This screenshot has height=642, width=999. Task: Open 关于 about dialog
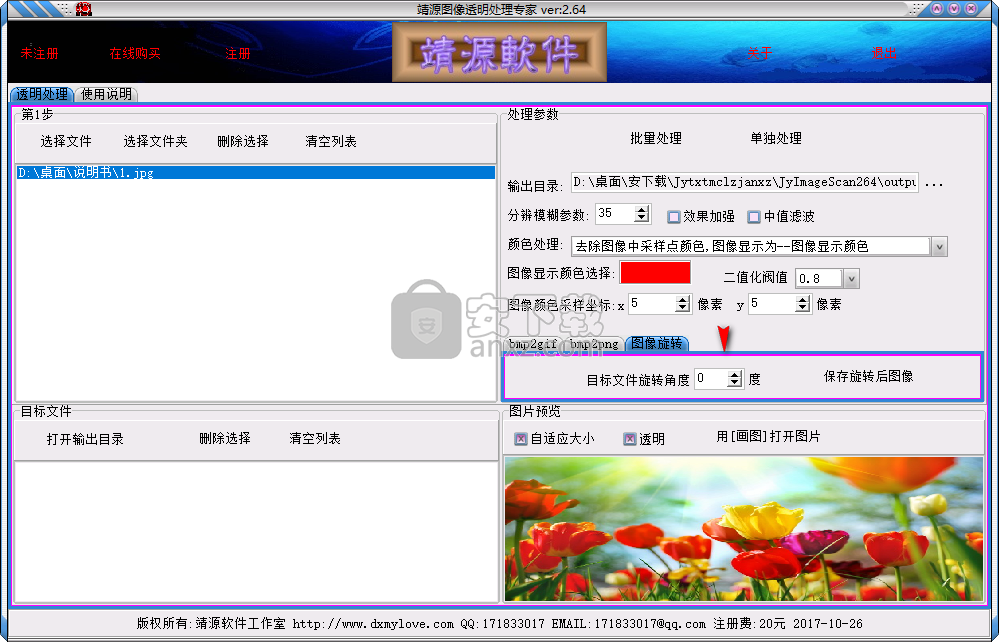point(759,54)
